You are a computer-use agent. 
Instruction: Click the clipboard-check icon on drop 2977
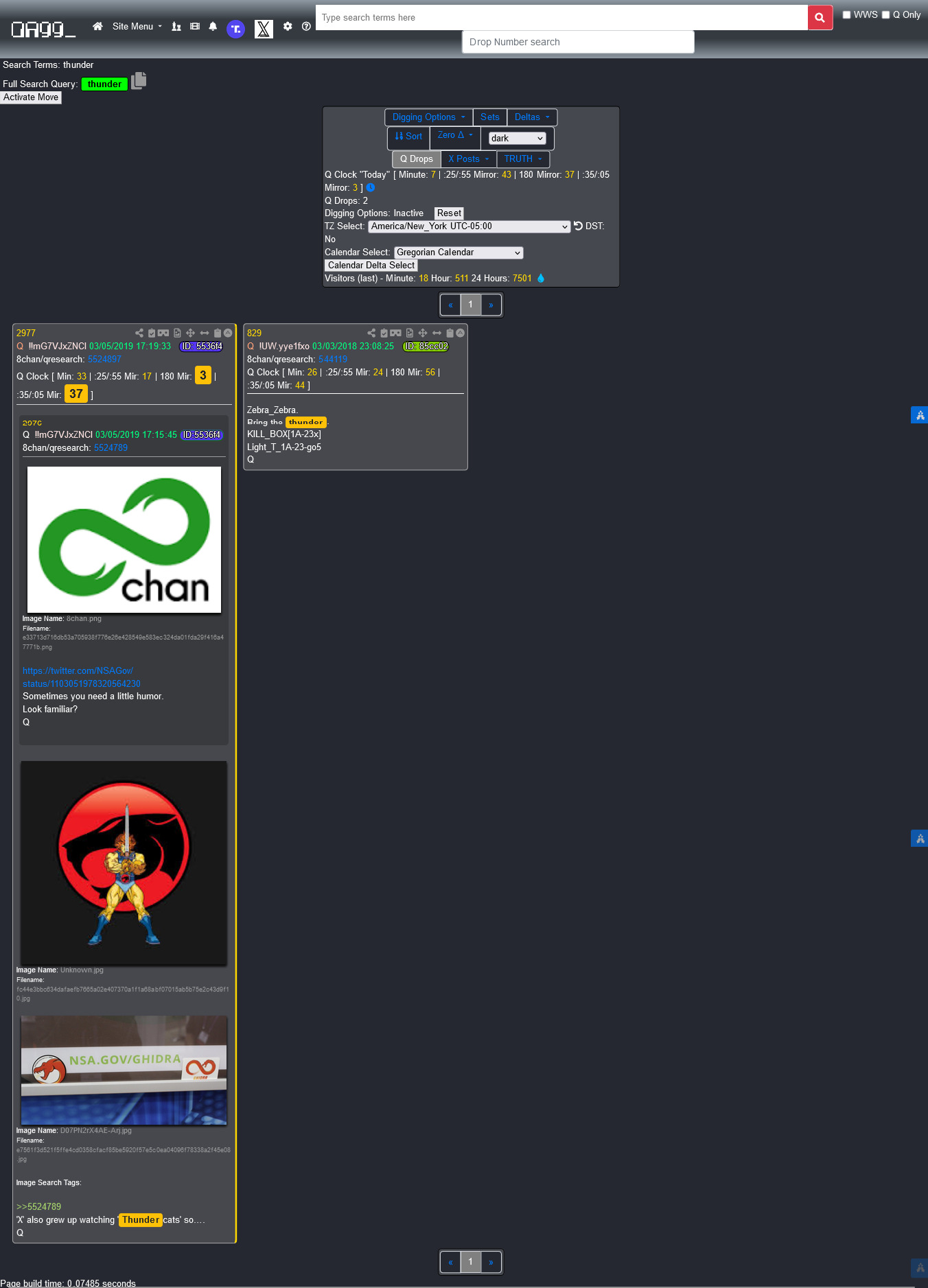click(152, 333)
